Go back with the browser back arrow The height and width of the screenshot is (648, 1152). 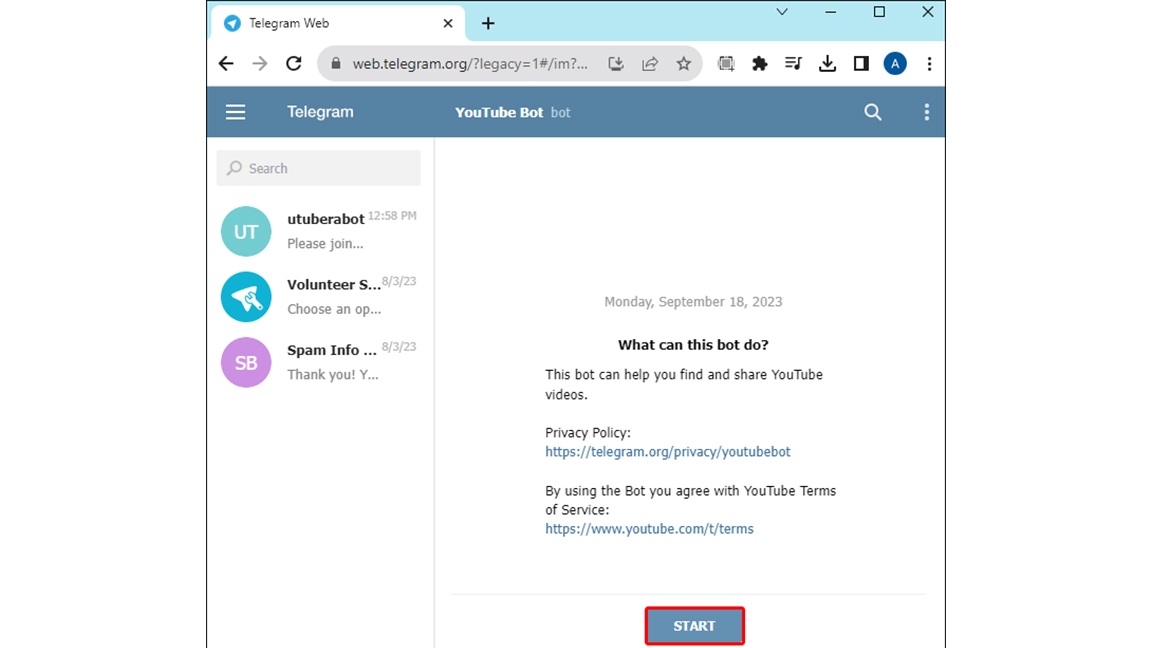pos(226,63)
